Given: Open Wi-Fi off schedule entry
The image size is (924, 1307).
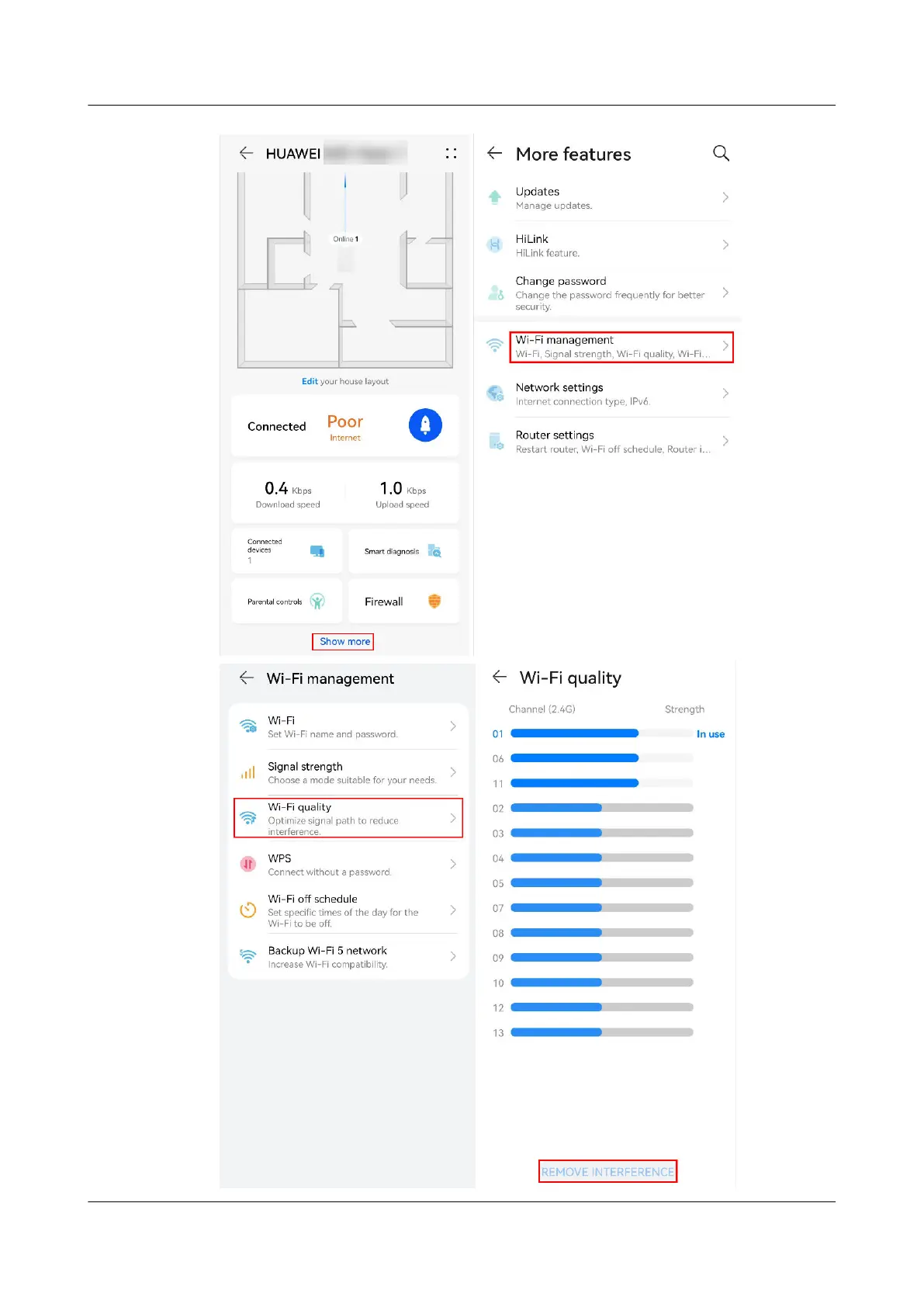Looking at the screenshot, I should click(348, 910).
